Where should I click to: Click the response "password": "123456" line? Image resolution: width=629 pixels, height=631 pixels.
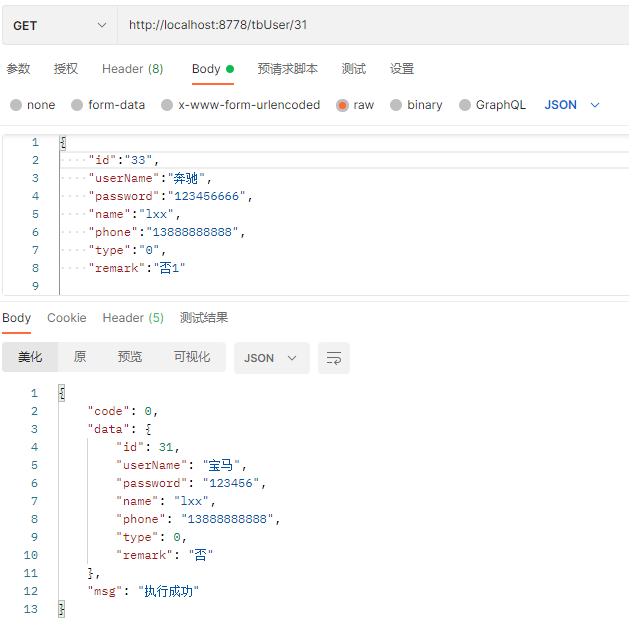pyautogui.click(x=191, y=483)
